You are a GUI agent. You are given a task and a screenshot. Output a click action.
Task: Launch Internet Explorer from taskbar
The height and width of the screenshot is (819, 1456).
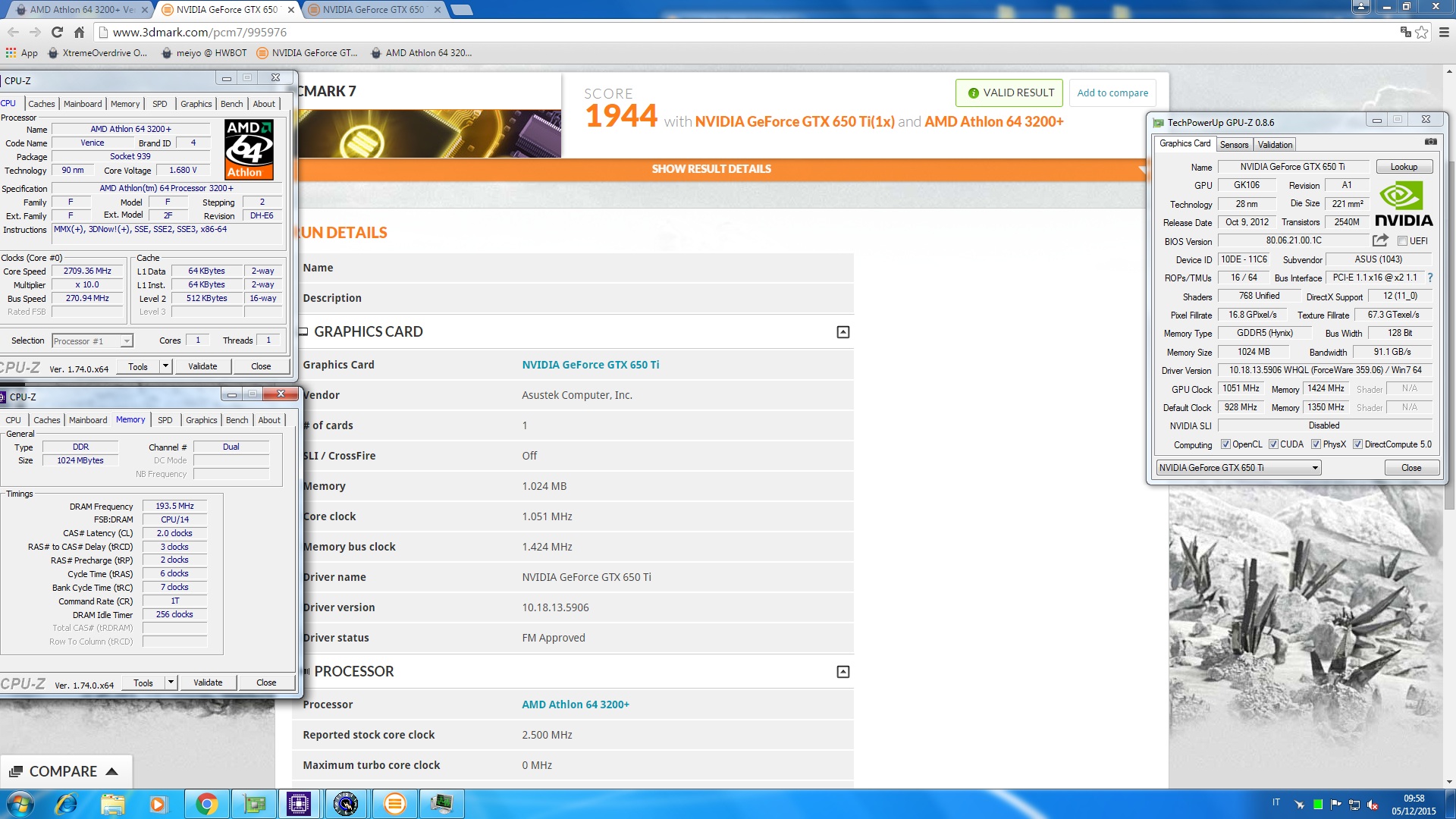tap(67, 804)
